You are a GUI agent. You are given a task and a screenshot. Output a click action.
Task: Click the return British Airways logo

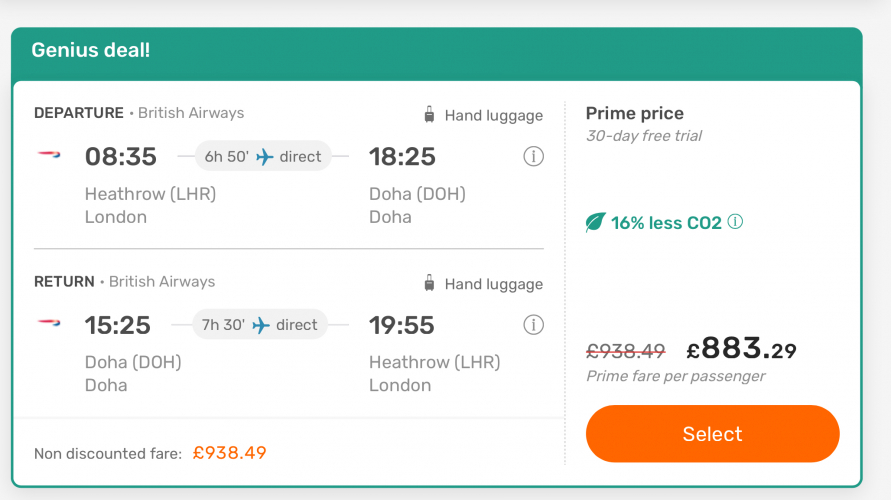tap(49, 325)
